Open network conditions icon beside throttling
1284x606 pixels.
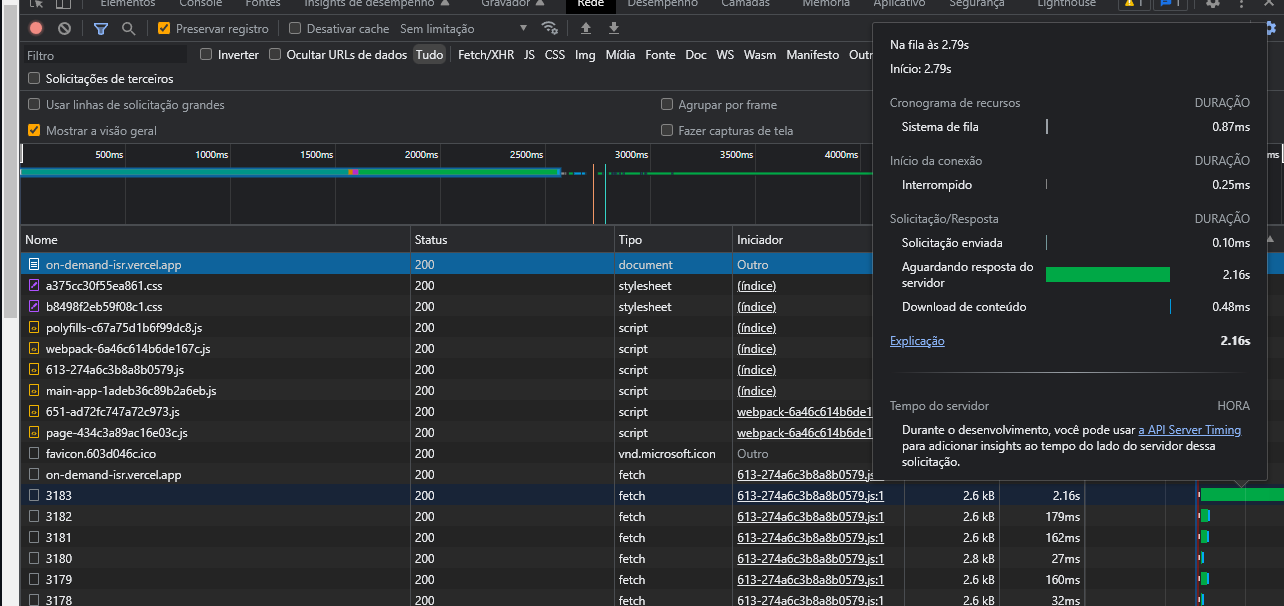550,29
